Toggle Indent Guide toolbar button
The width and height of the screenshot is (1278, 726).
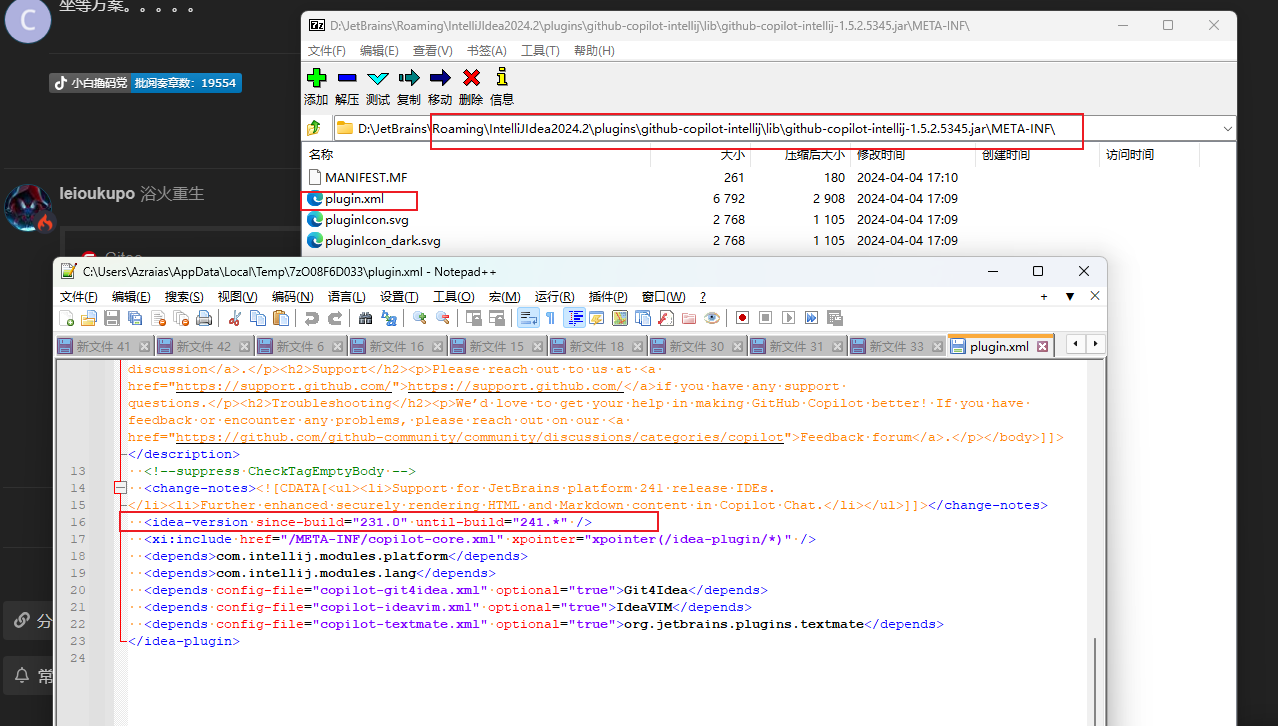coord(576,318)
